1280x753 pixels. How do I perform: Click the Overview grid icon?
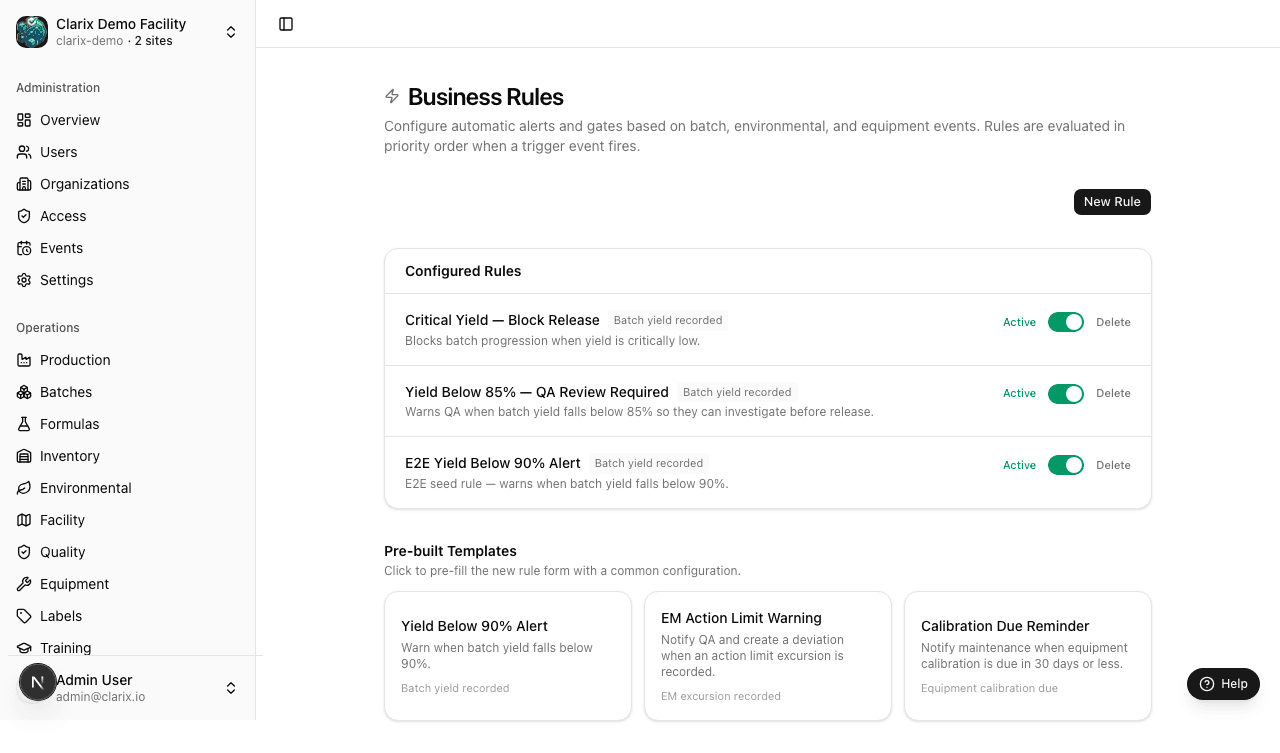point(24,120)
